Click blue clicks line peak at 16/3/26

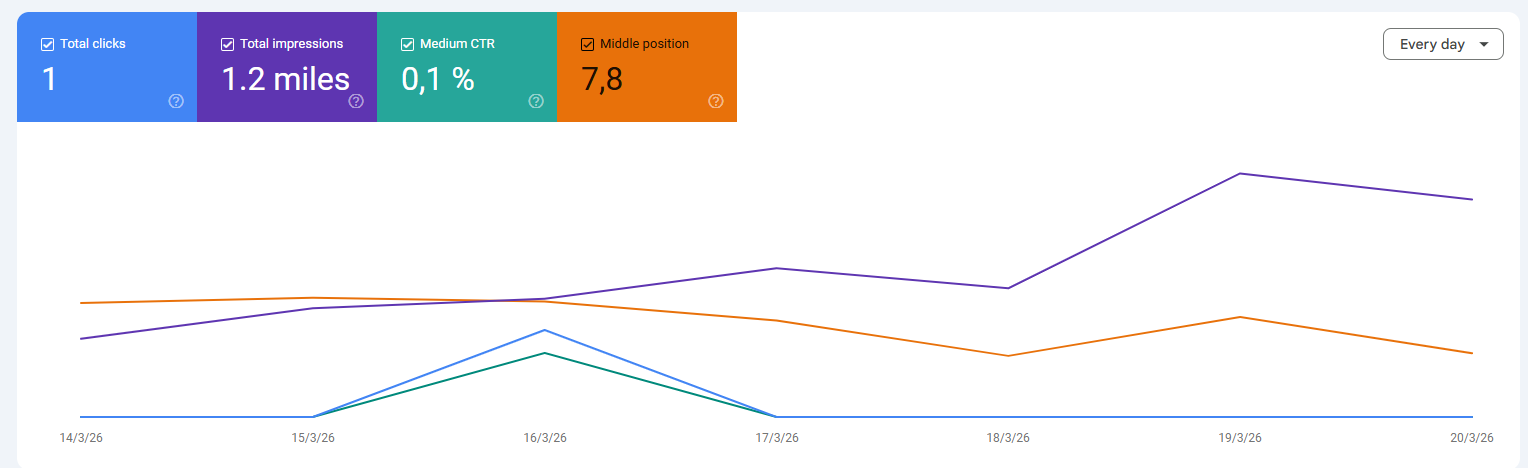(x=545, y=330)
